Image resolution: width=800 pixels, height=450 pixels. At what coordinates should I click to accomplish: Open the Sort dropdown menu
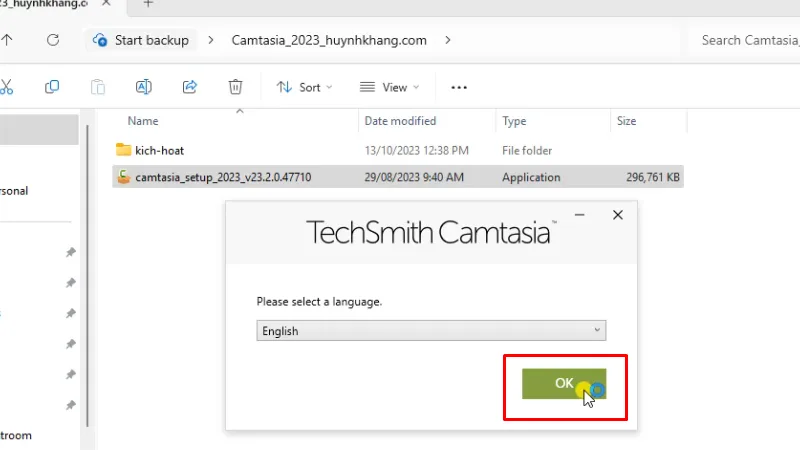pos(304,87)
